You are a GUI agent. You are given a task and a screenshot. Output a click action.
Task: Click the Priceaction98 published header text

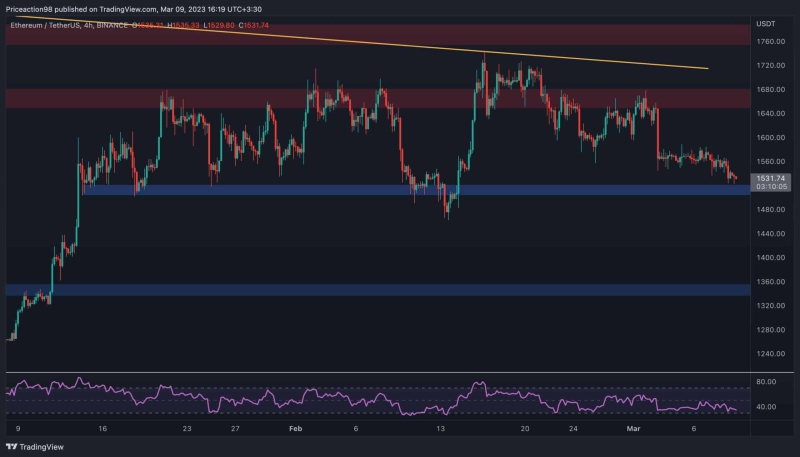click(134, 9)
